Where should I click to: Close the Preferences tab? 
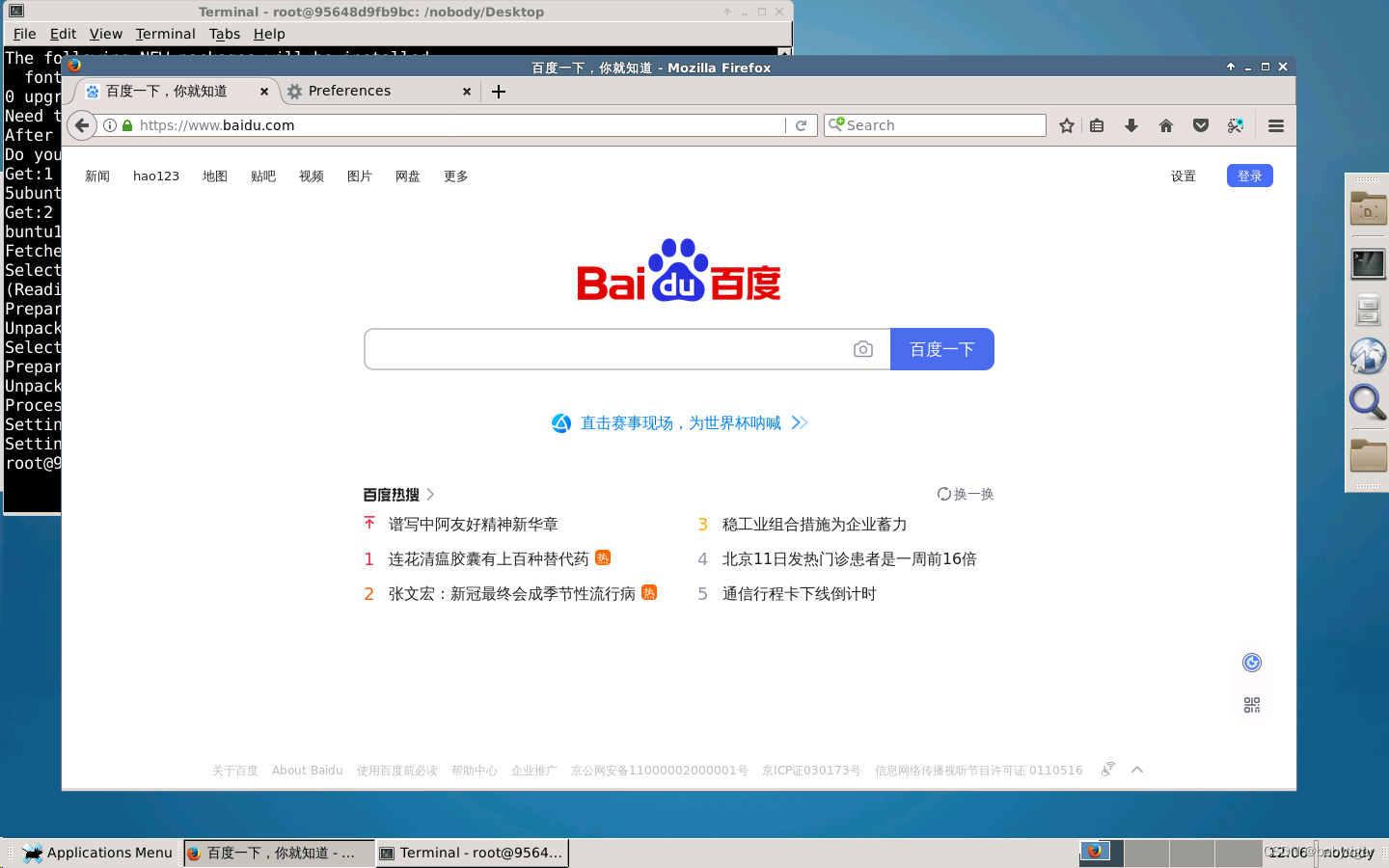click(x=467, y=92)
